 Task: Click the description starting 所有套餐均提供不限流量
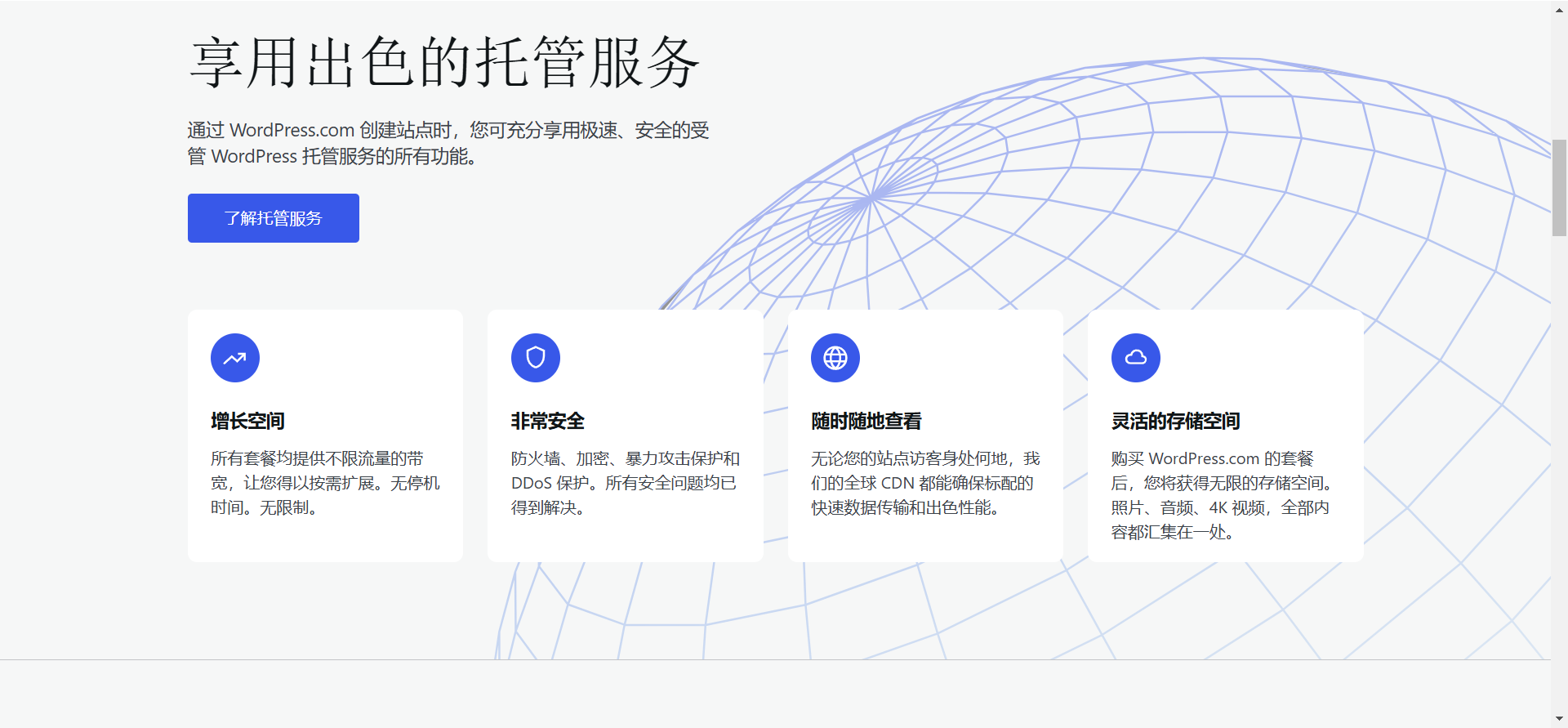[325, 483]
